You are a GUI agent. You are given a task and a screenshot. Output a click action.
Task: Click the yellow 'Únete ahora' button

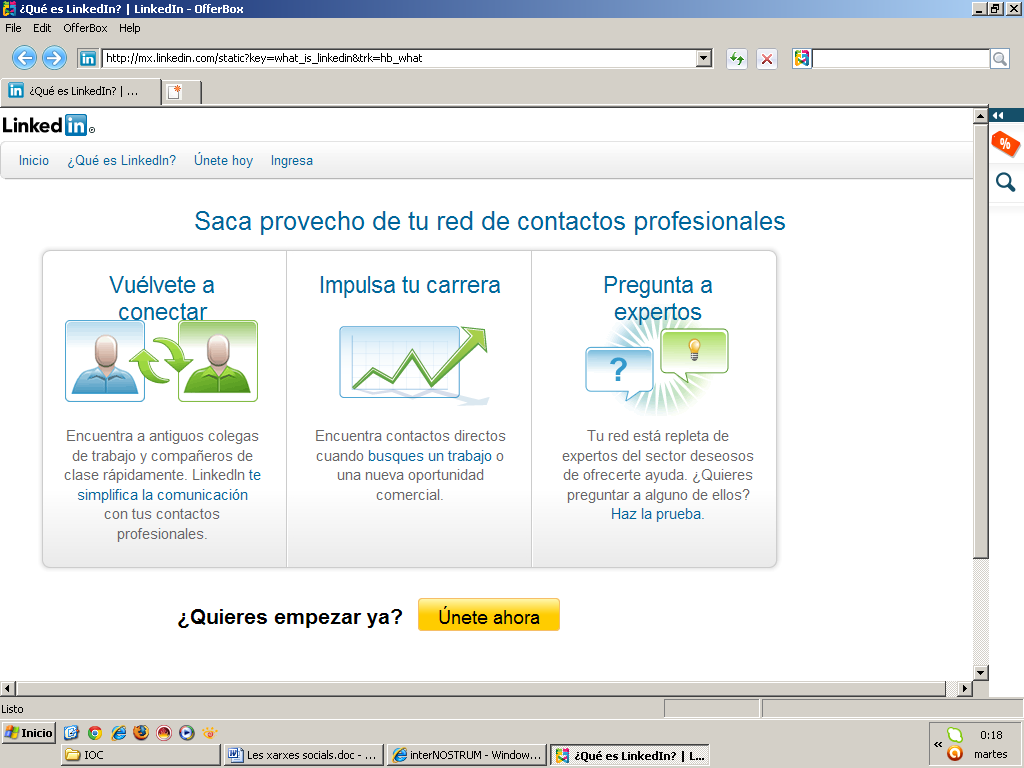point(488,616)
